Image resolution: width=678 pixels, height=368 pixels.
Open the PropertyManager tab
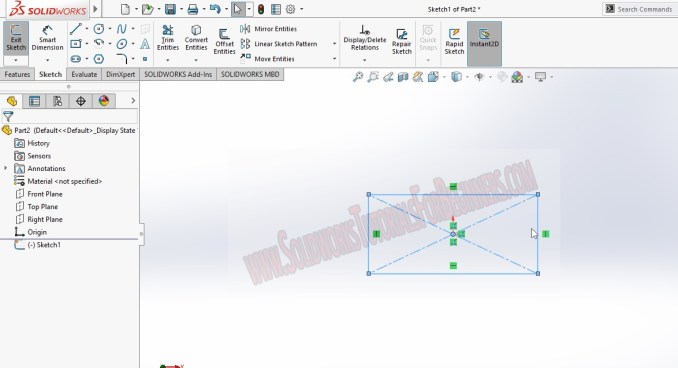pyautogui.click(x=35, y=101)
